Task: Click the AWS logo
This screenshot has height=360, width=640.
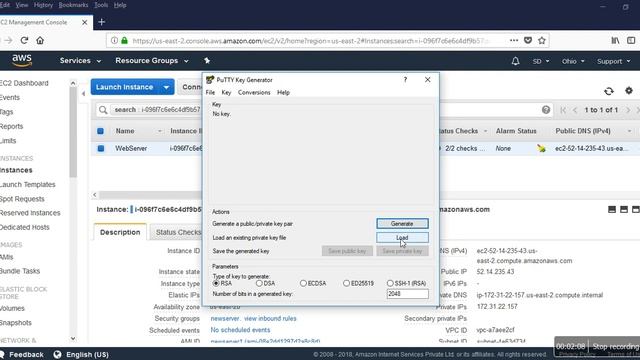Action: pos(22,60)
